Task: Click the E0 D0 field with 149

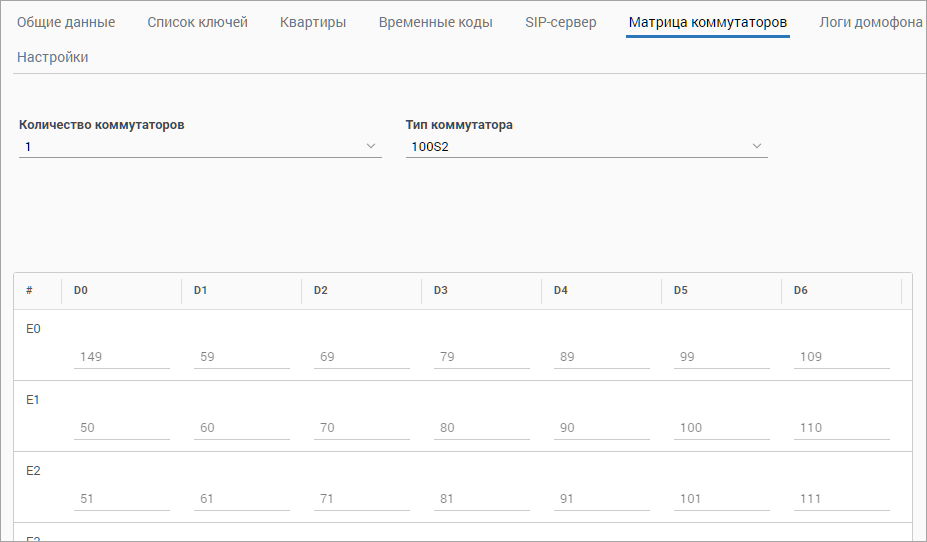Action: click(x=121, y=357)
